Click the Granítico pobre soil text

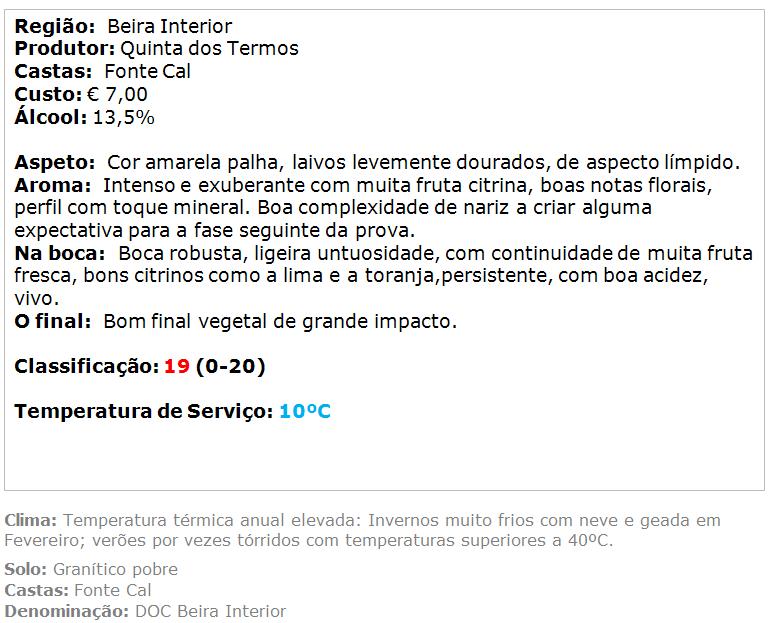115,569
